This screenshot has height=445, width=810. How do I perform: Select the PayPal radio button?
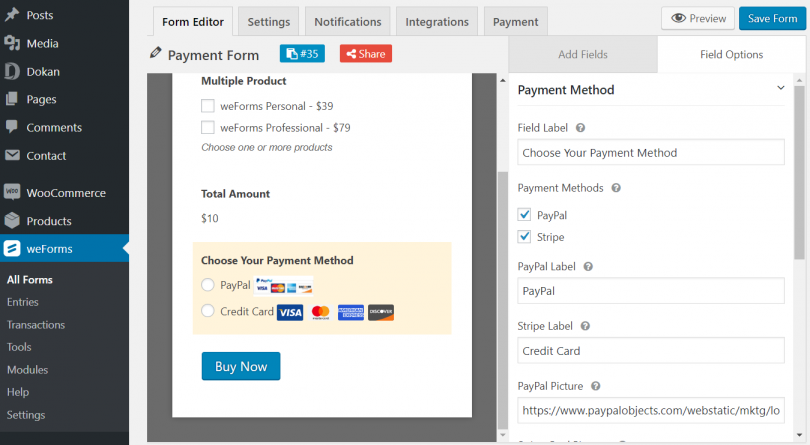coord(208,285)
